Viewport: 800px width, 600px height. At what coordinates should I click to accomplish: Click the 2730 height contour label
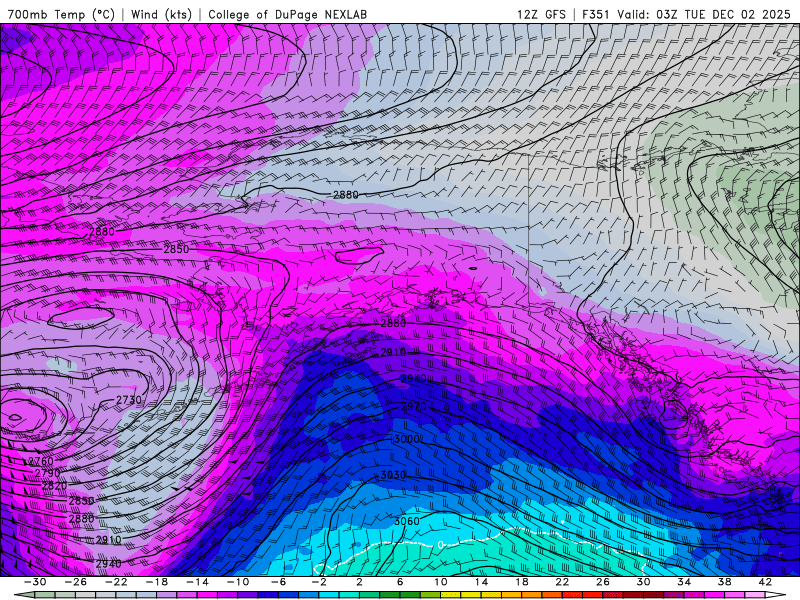[x=129, y=400]
